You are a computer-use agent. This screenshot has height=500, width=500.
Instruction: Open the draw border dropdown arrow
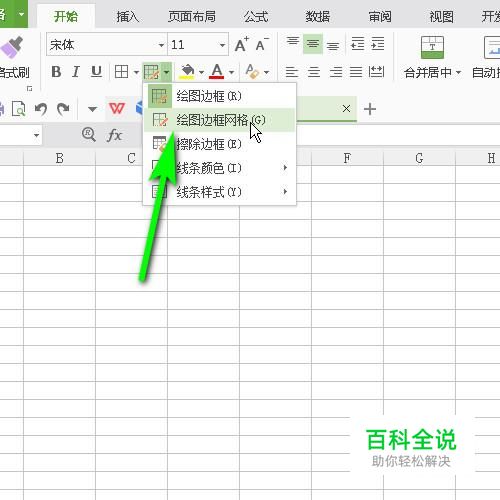tap(166, 72)
